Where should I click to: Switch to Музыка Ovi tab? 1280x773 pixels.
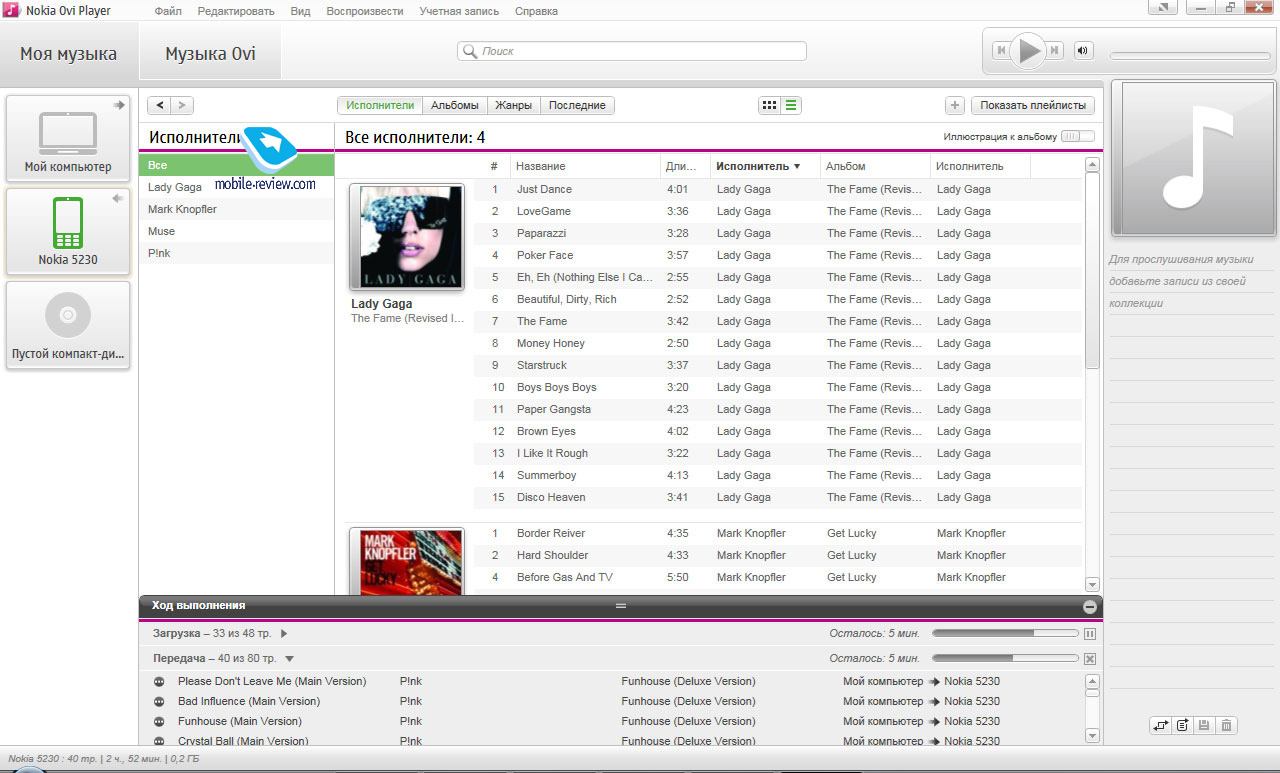(x=210, y=54)
